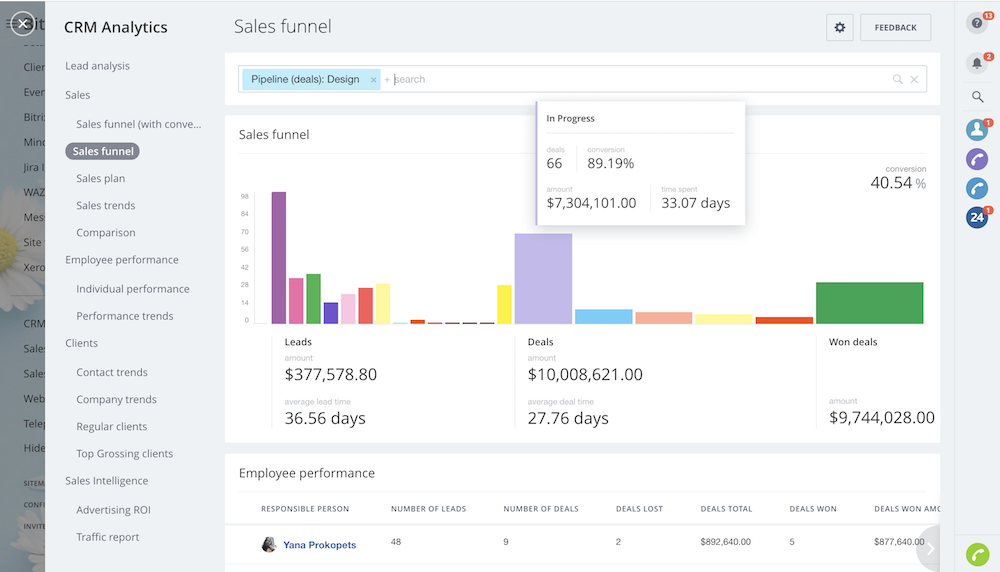Click the tall purple leads bar
The width and height of the screenshot is (1000, 572).
pos(278,257)
